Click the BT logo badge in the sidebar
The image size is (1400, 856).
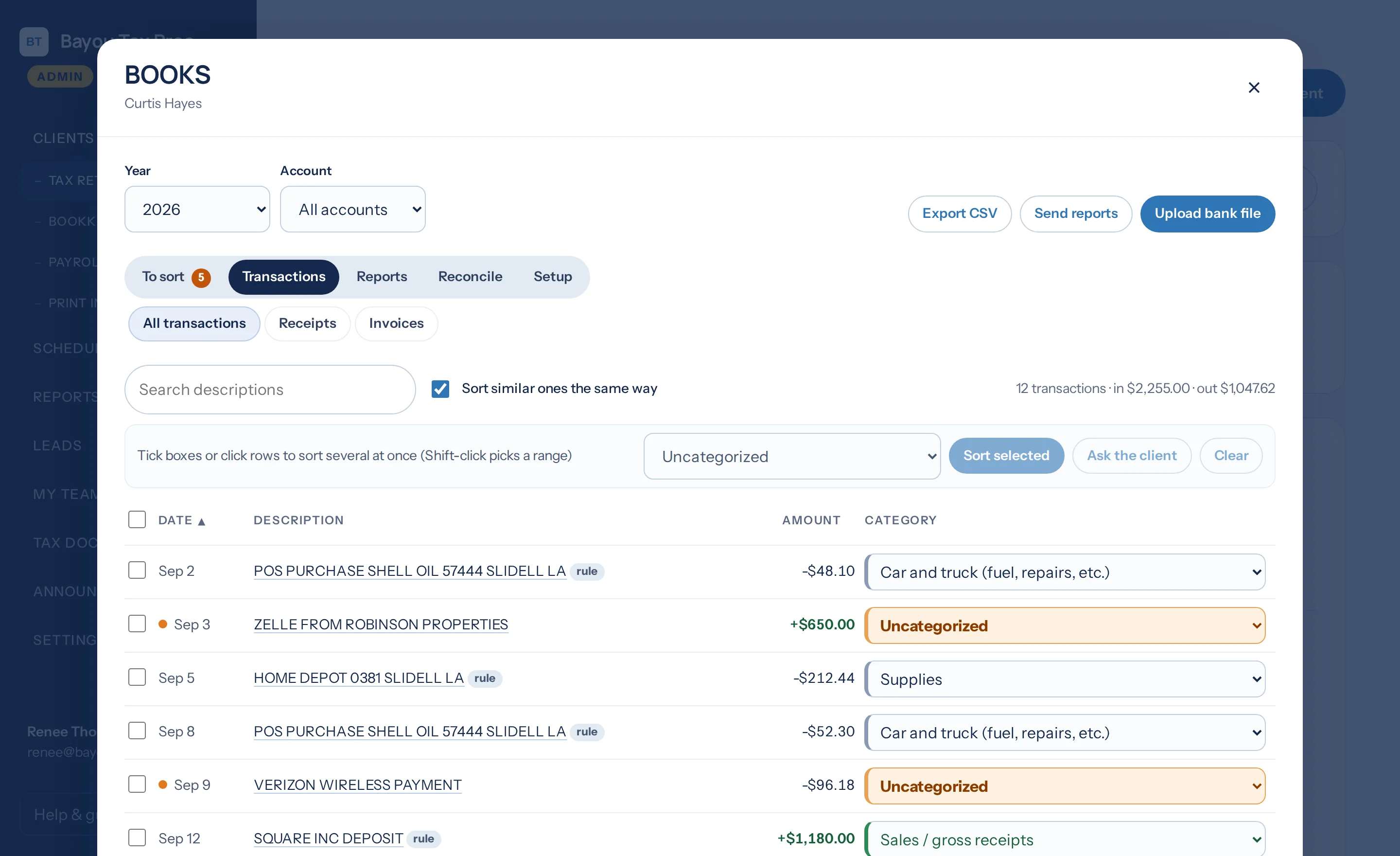[34, 41]
